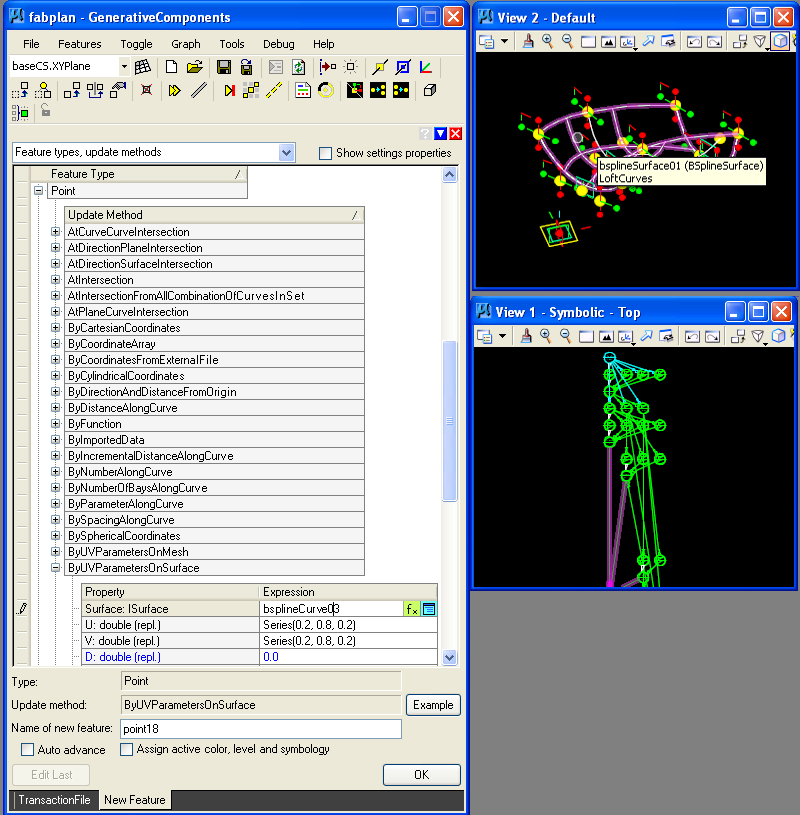Collapse the ByUVParametersOnSurface method
This screenshot has width=800, height=815.
pyautogui.click(x=56, y=568)
